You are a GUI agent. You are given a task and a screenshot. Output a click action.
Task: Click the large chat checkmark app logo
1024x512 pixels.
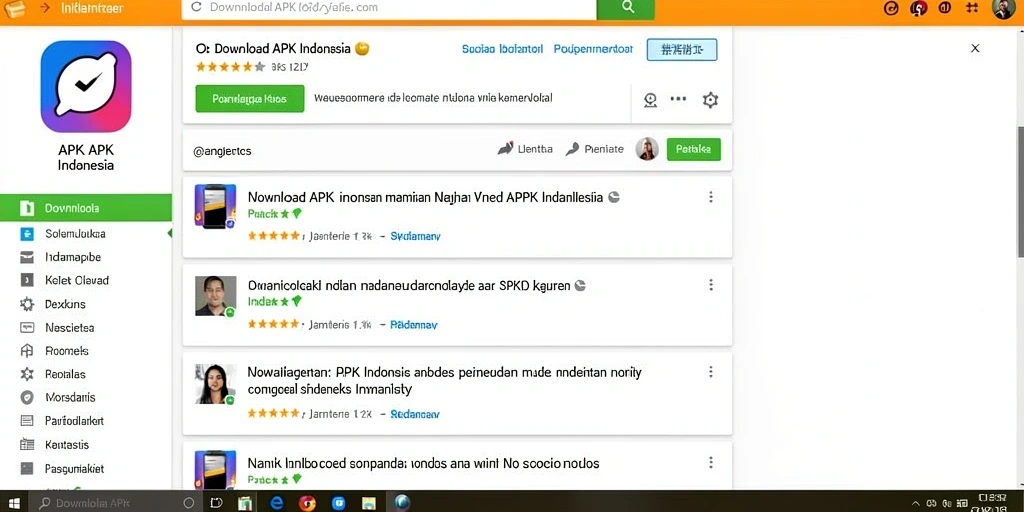(86, 86)
